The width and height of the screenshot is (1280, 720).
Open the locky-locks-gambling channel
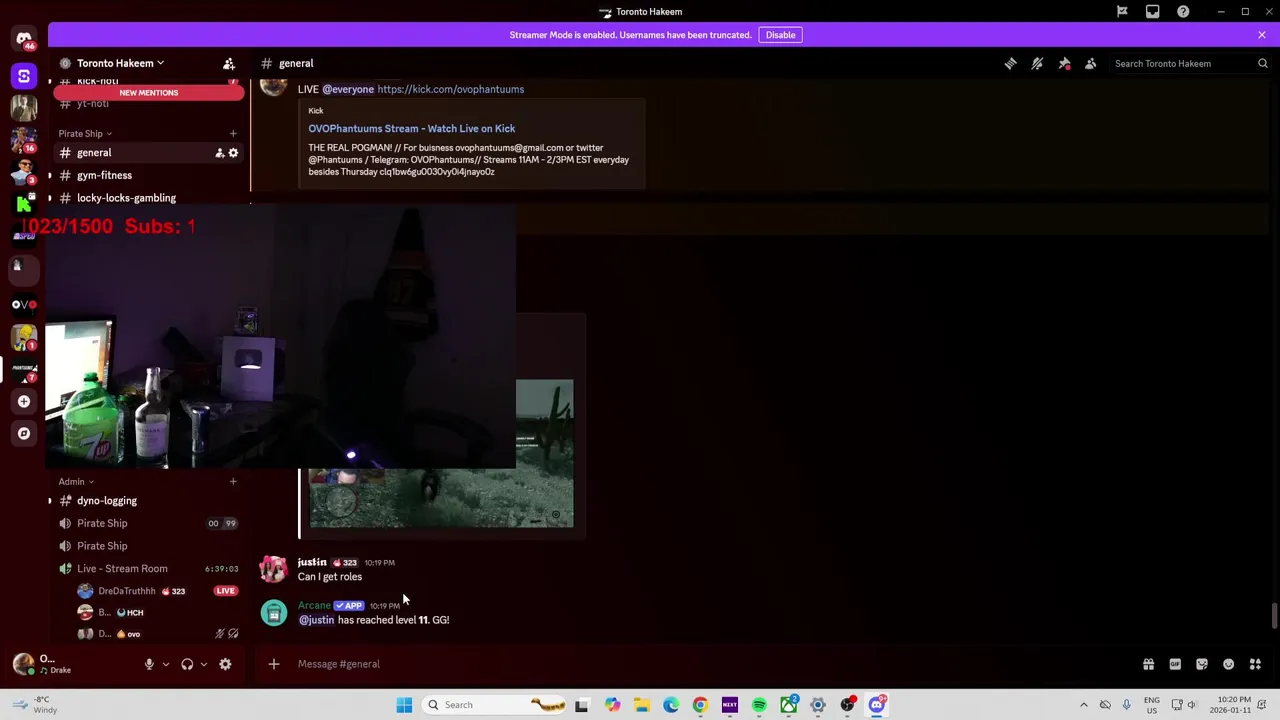tap(148, 198)
